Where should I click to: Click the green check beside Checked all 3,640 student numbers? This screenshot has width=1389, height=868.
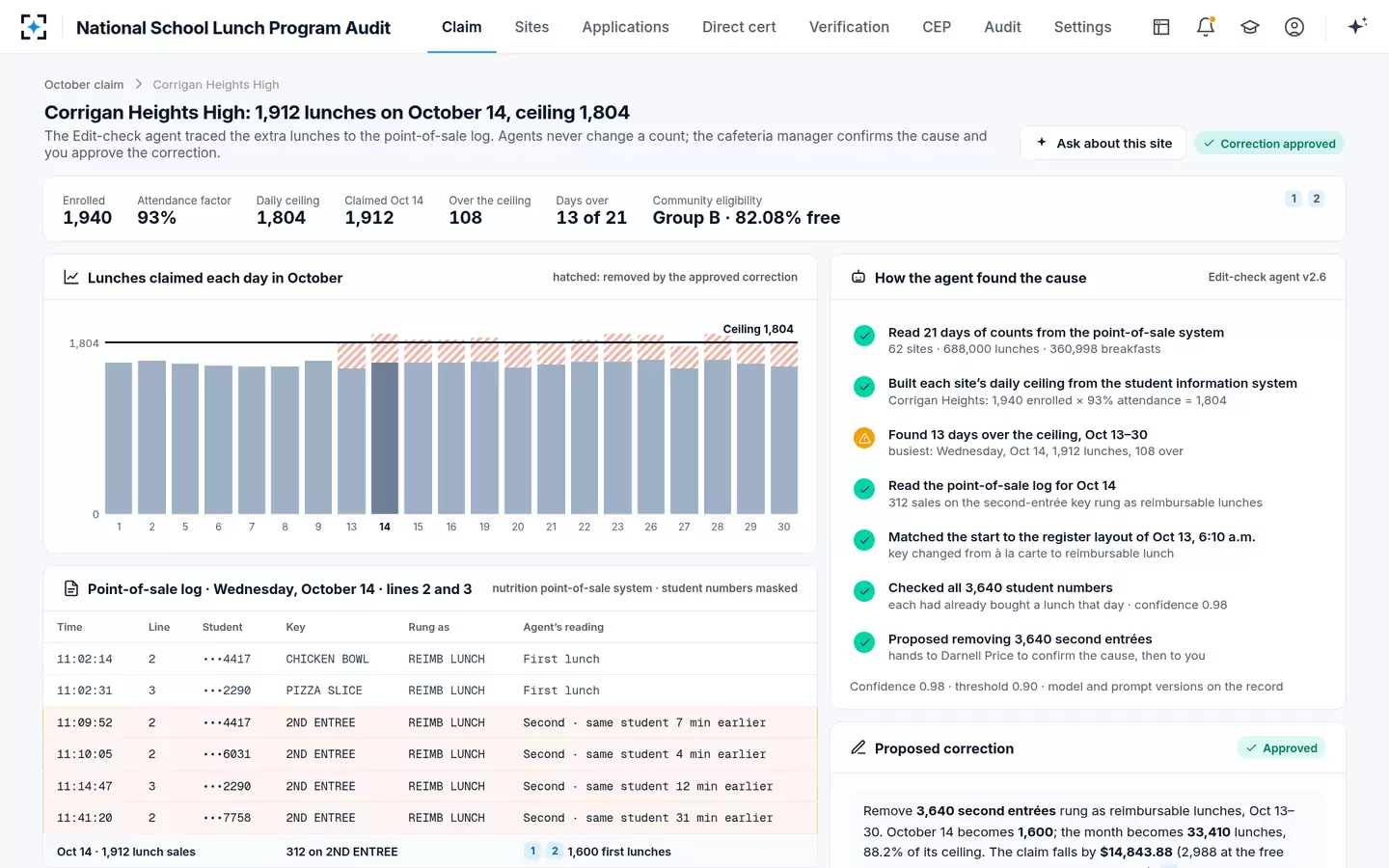tap(864, 591)
